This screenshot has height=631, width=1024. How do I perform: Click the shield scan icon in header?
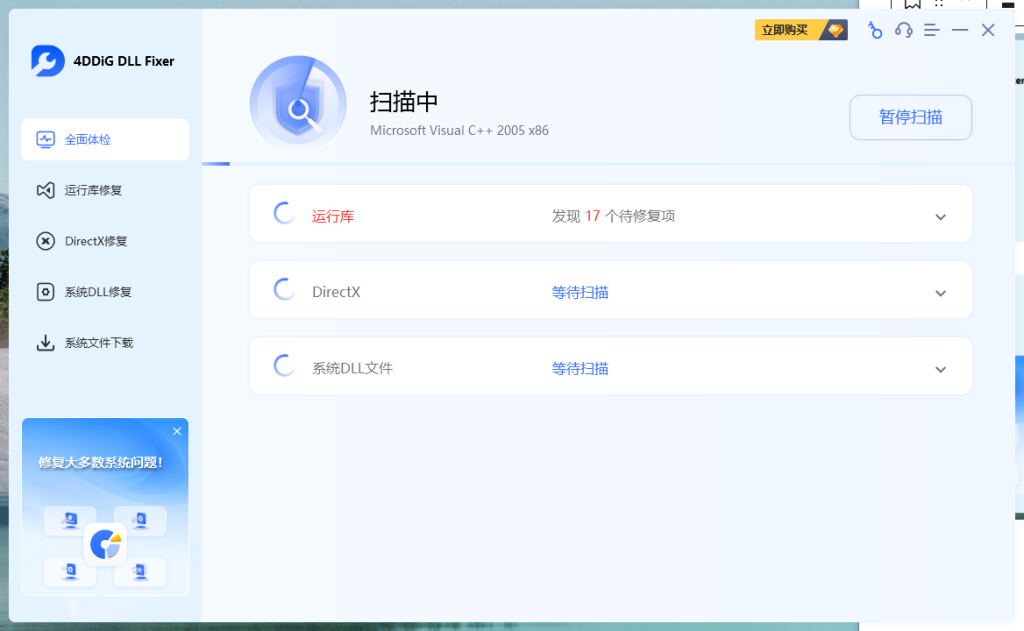pyautogui.click(x=298, y=101)
